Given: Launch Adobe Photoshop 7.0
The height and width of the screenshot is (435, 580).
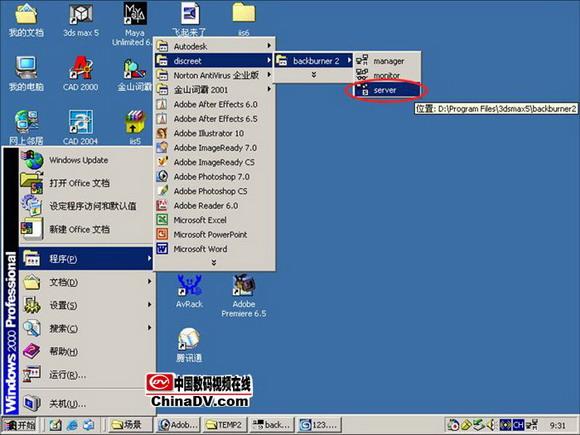Looking at the screenshot, I should click(x=214, y=176).
